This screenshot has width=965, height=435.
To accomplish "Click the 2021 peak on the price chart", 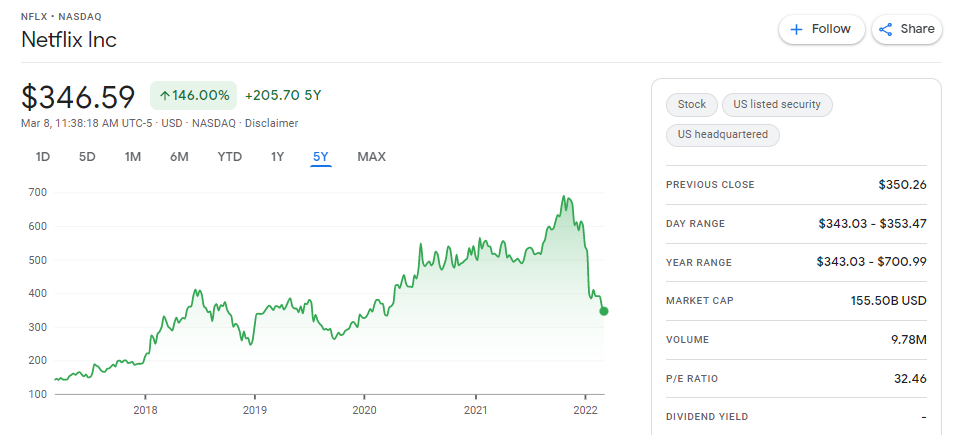I will point(563,196).
